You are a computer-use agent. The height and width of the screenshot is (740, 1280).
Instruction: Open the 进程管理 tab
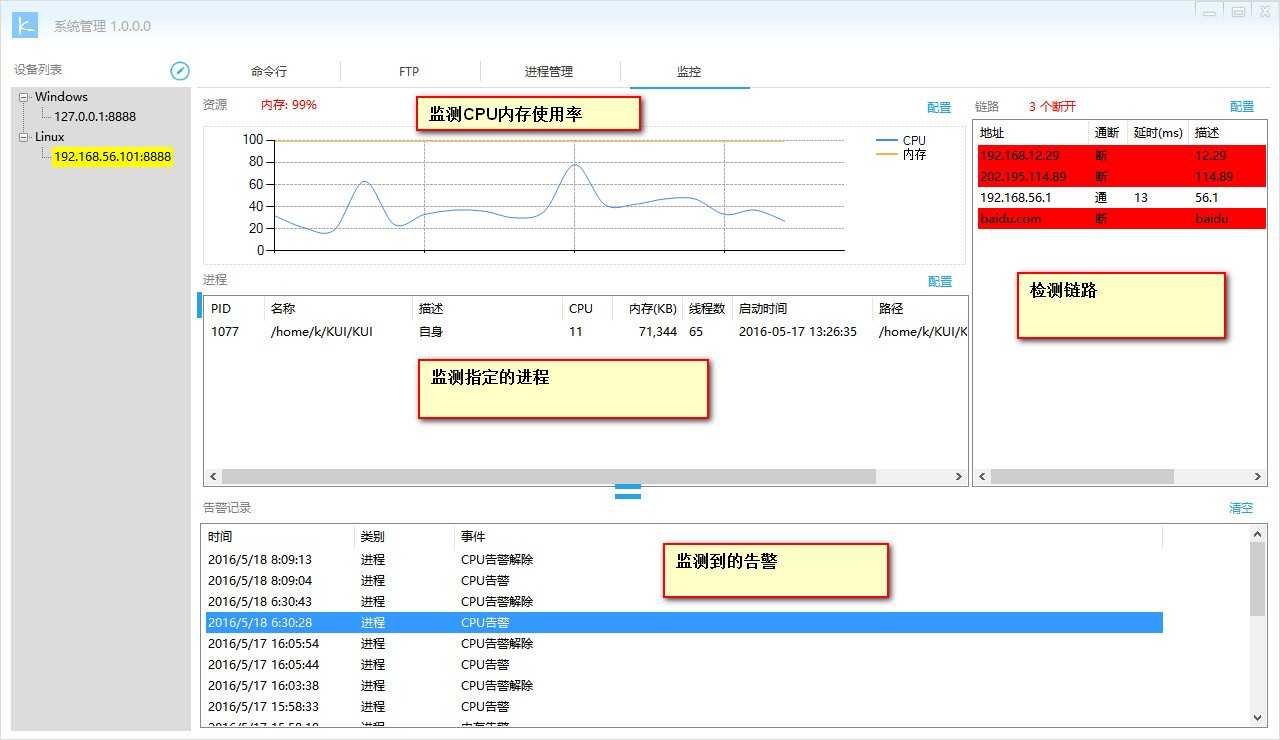click(549, 72)
